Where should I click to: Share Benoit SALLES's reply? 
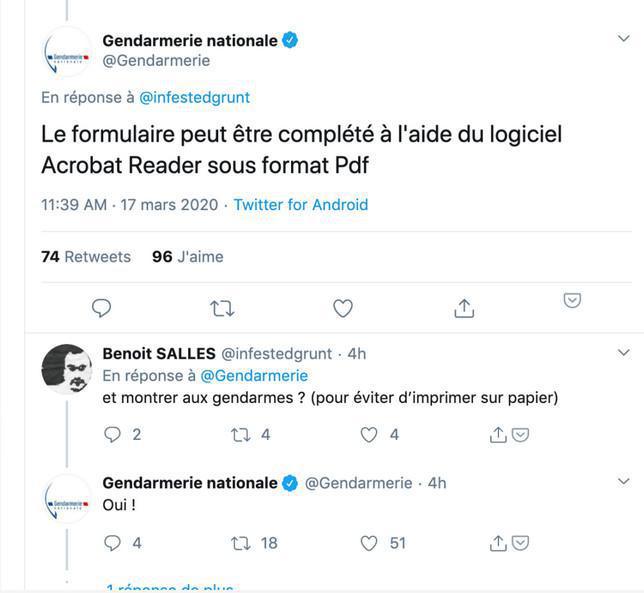498,434
